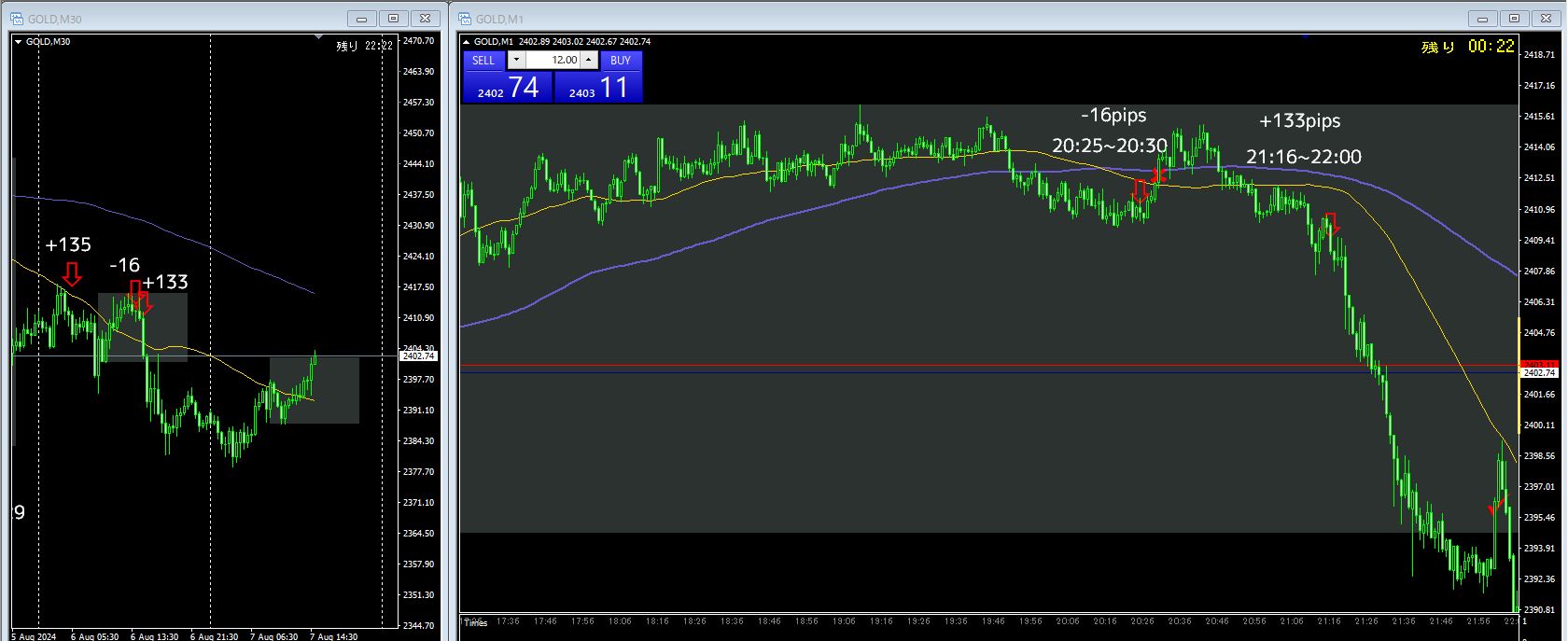This screenshot has width=1568, height=641.
Task: Click the 17:36 label on M1 time axis
Action: (508, 620)
